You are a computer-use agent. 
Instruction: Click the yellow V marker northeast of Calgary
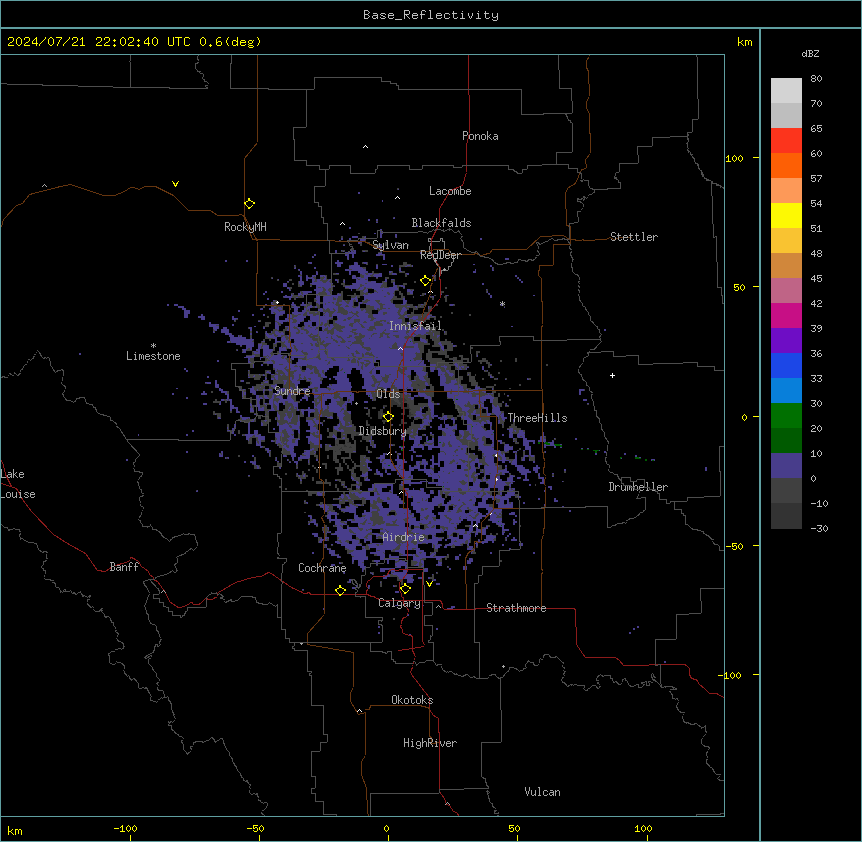pyautogui.click(x=429, y=584)
